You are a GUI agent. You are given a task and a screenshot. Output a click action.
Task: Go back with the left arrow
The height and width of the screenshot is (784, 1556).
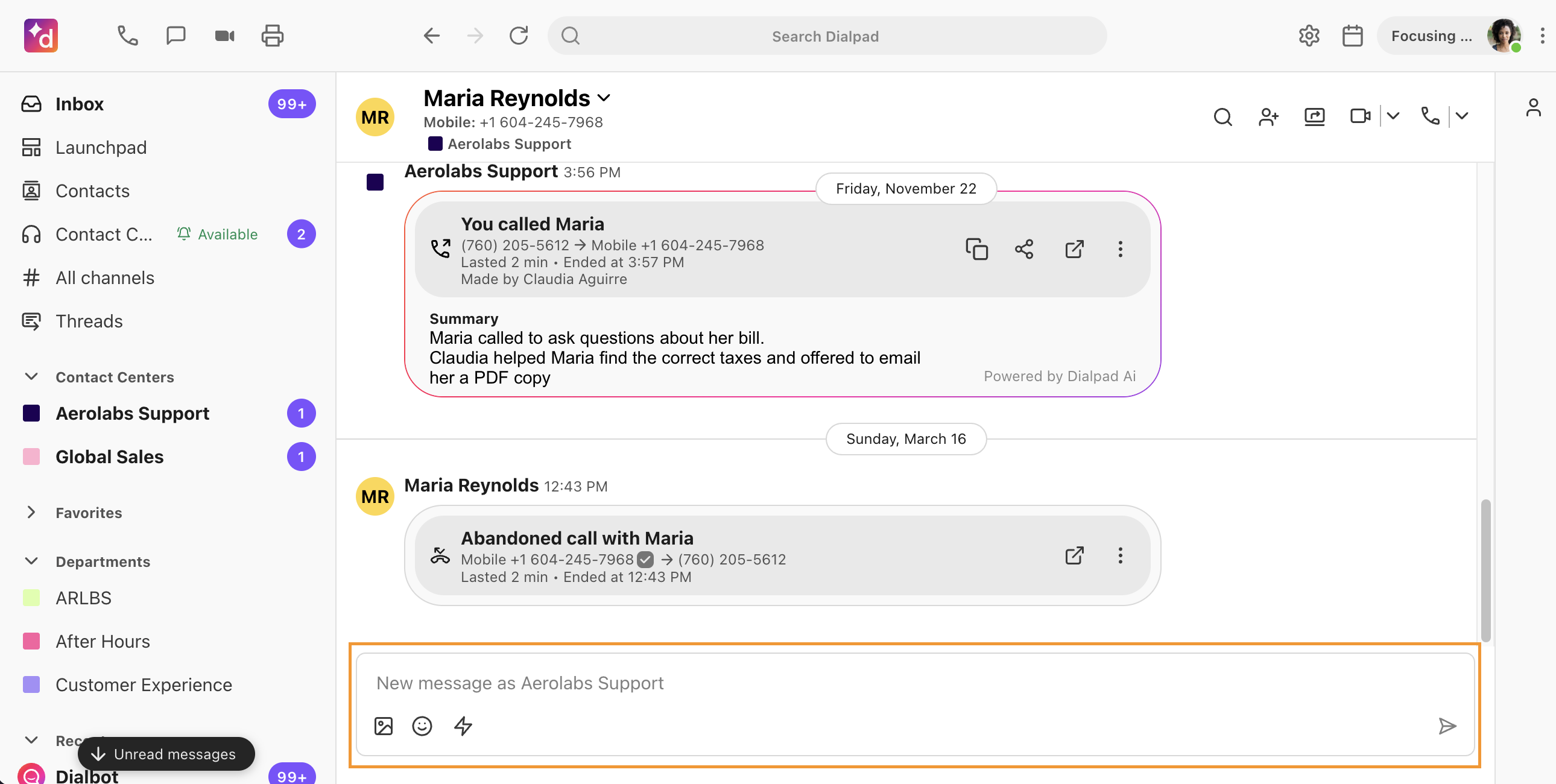(431, 36)
